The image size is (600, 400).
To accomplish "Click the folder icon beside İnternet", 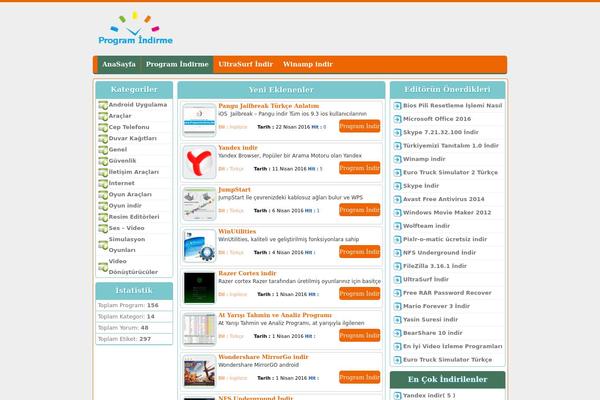I will click(x=103, y=184).
